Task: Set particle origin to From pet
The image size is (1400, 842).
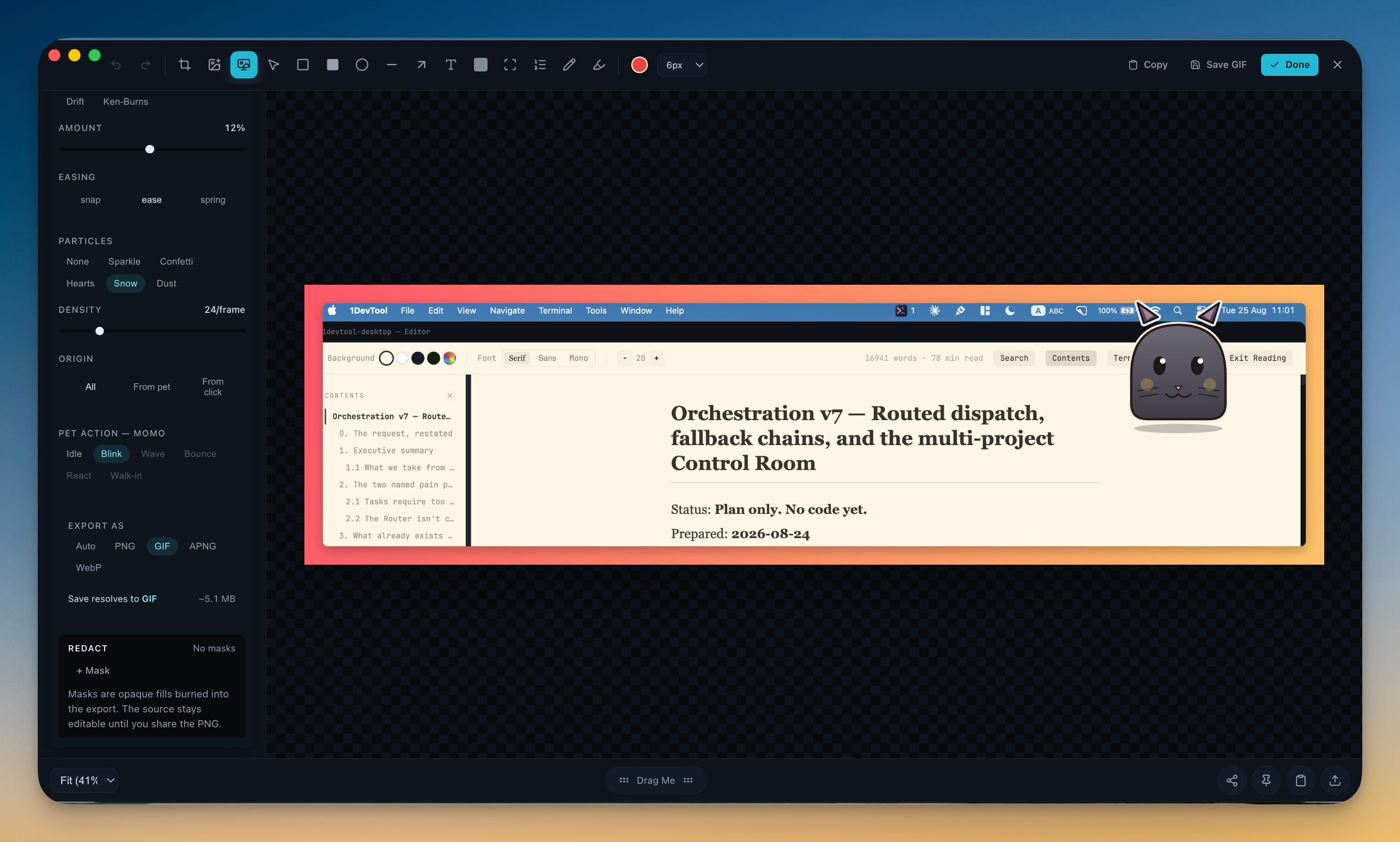Action: point(152,386)
